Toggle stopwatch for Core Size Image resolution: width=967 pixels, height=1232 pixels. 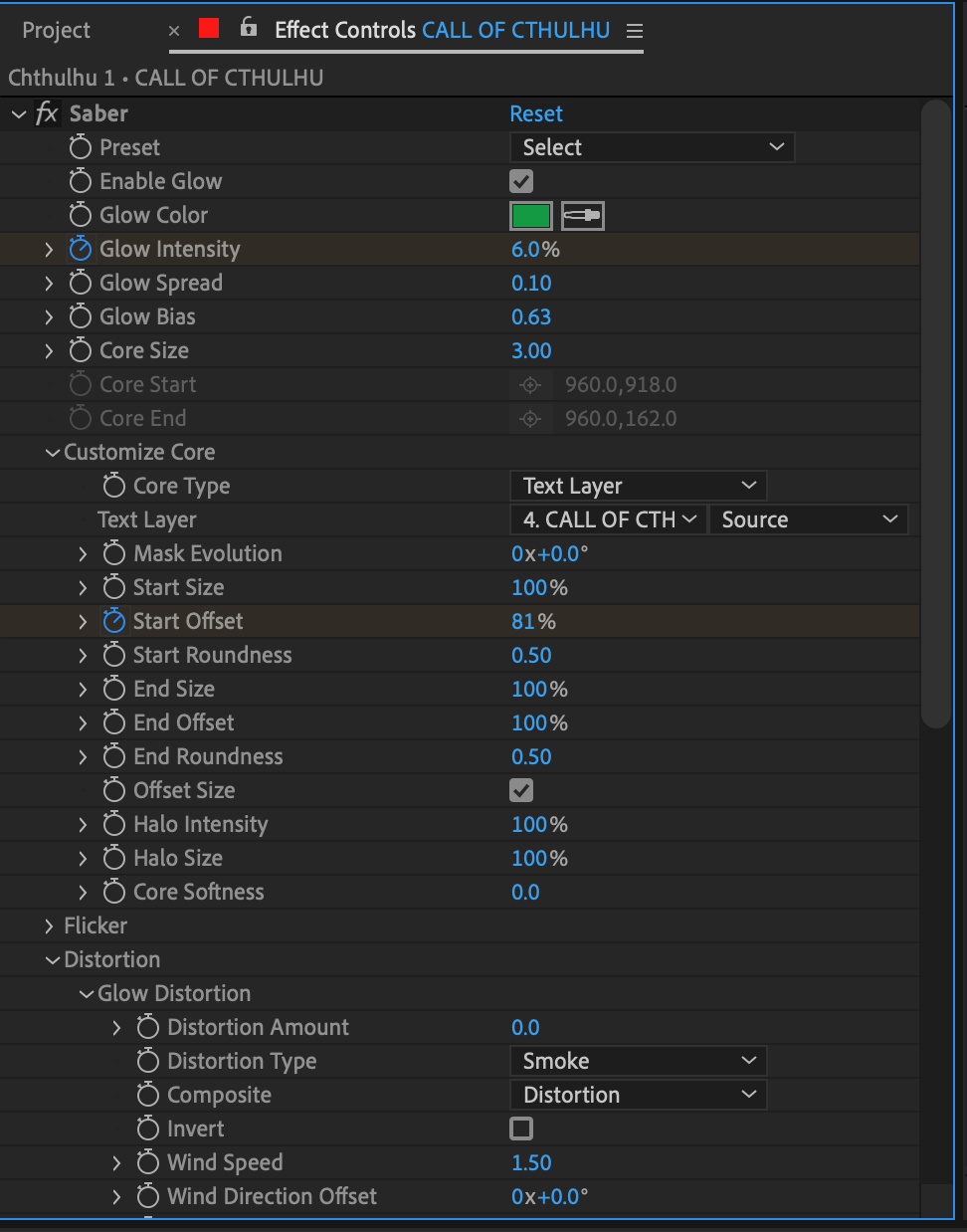point(81,350)
